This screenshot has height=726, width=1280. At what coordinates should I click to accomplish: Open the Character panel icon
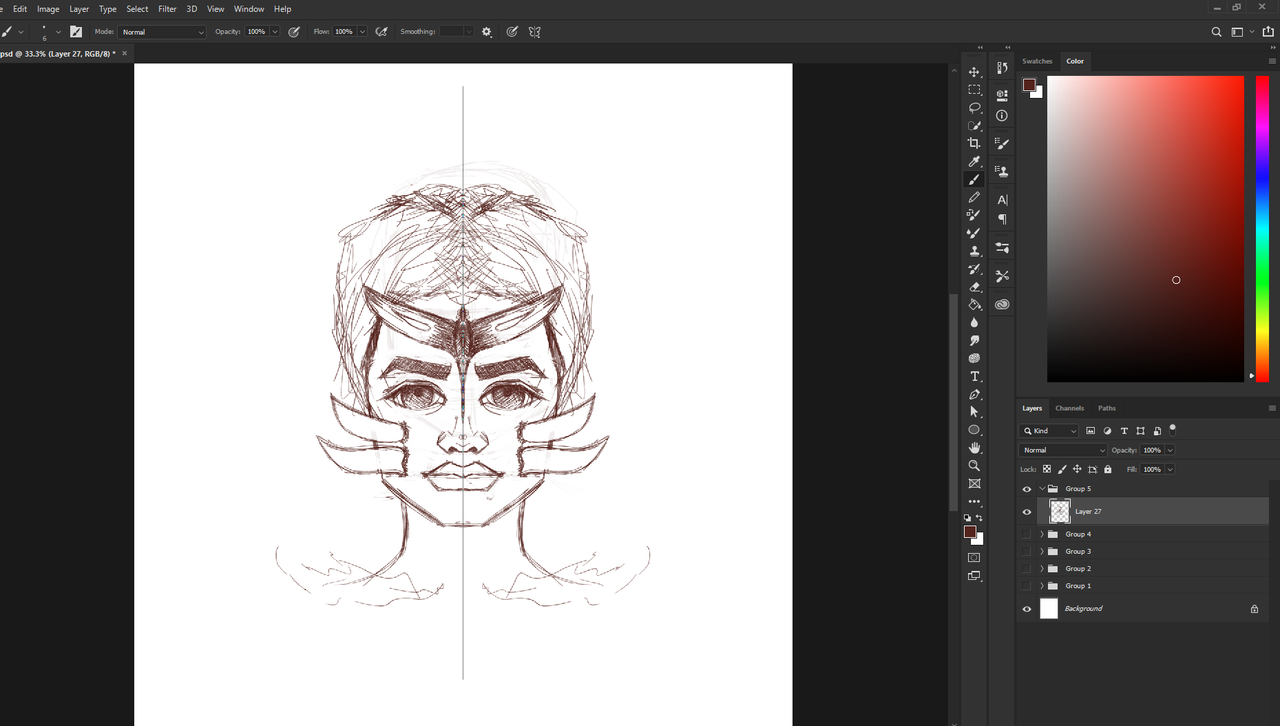click(1002, 200)
